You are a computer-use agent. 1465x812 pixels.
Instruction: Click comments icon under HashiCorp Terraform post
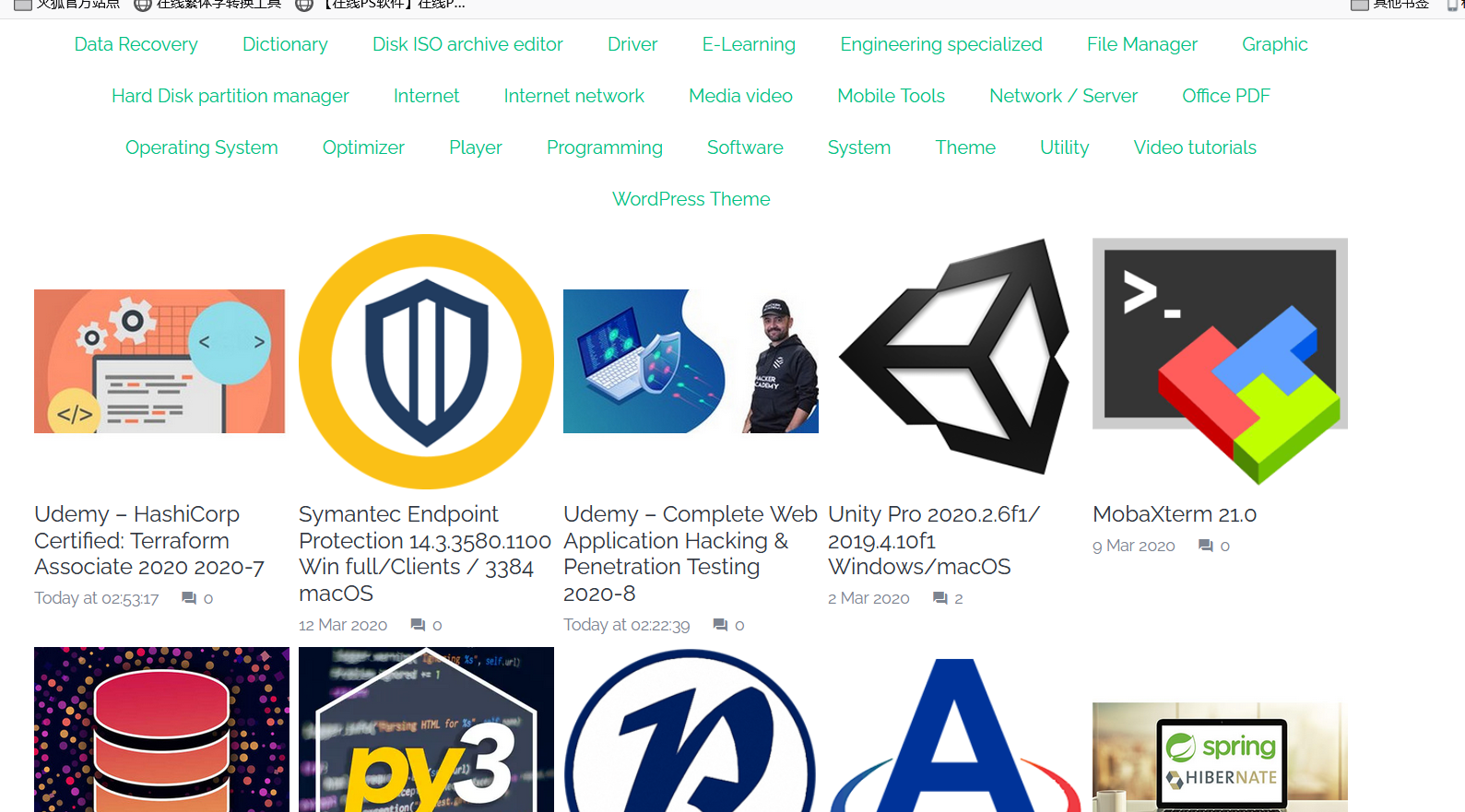tap(189, 598)
